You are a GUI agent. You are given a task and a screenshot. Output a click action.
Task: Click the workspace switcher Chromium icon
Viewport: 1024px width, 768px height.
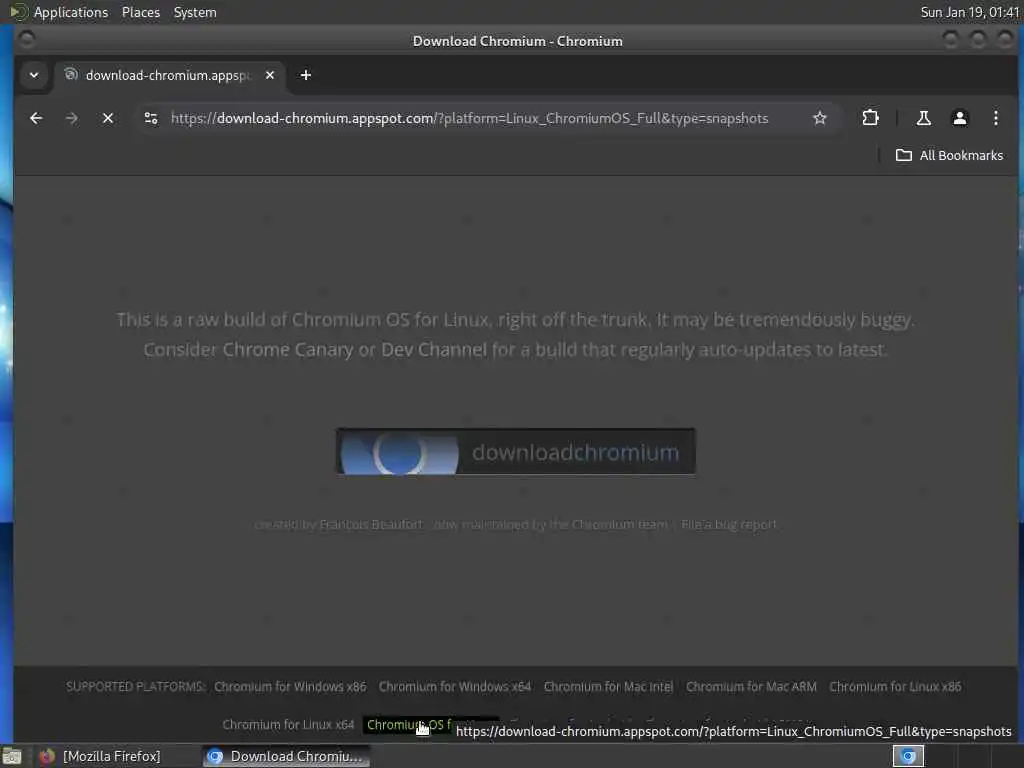point(908,756)
